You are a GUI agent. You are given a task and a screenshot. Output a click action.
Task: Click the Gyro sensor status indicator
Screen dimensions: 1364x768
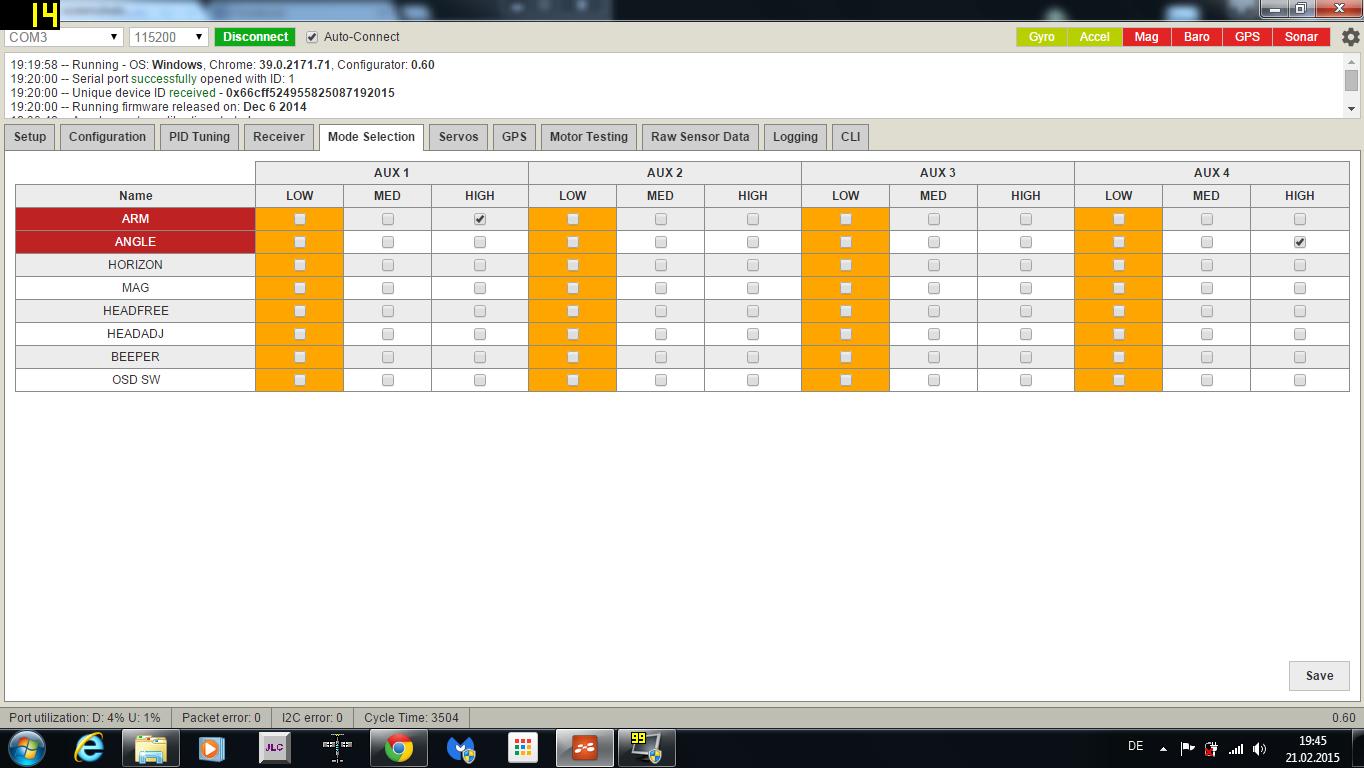point(1041,37)
